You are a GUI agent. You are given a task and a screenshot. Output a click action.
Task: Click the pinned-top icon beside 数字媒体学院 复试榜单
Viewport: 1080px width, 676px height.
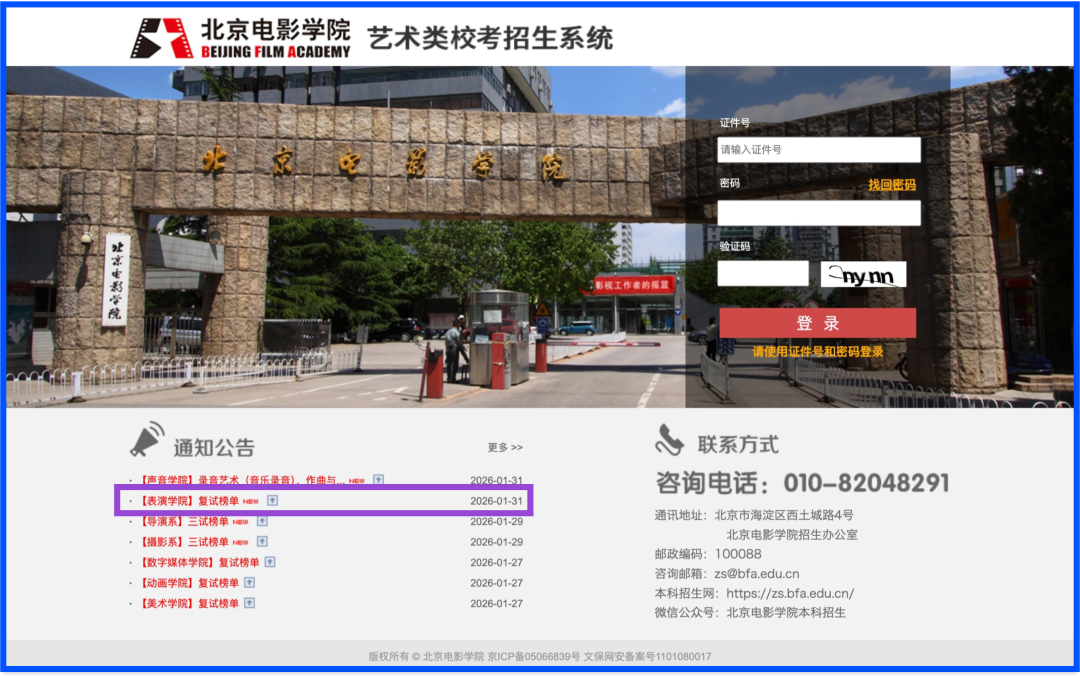(x=270, y=562)
